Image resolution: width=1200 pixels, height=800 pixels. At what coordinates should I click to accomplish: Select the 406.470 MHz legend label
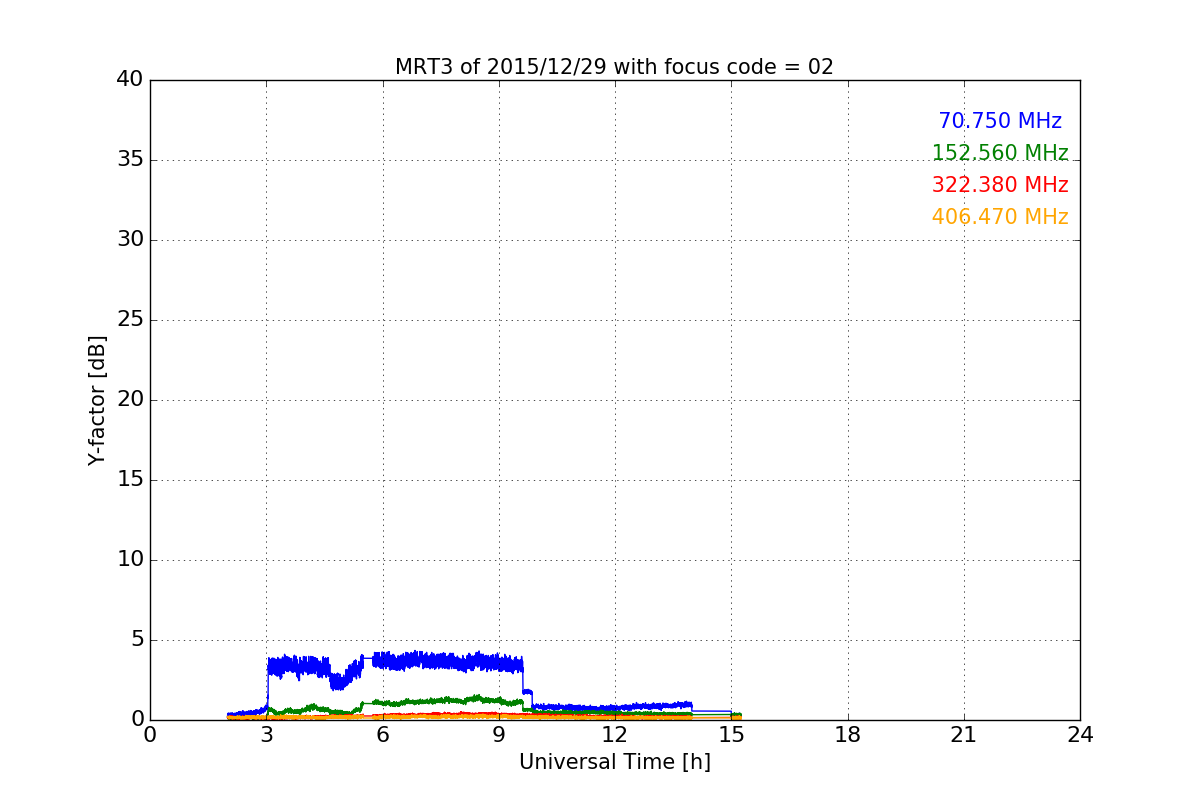[x=1000, y=217]
